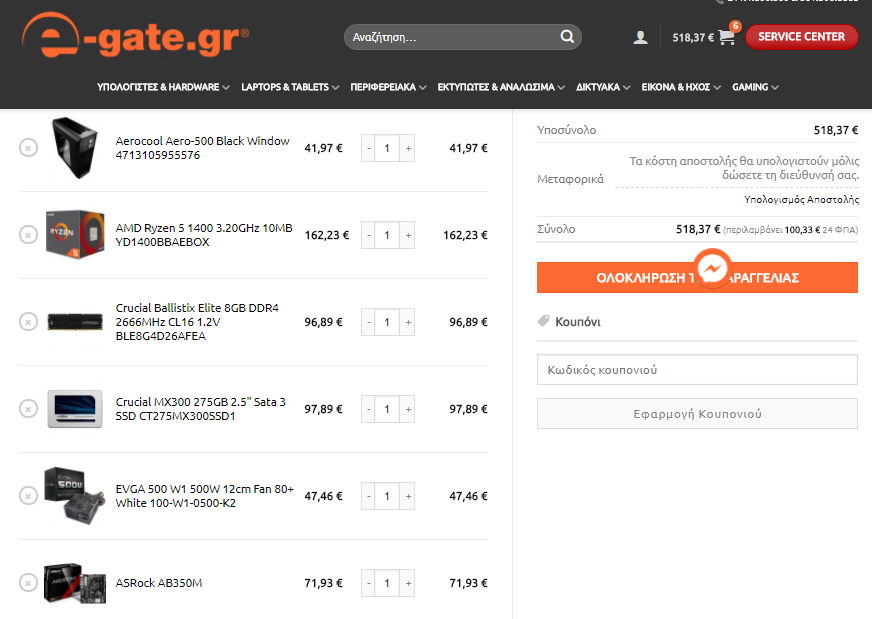Remove ASRock AB350M from cart
872x619 pixels.
[x=28, y=583]
